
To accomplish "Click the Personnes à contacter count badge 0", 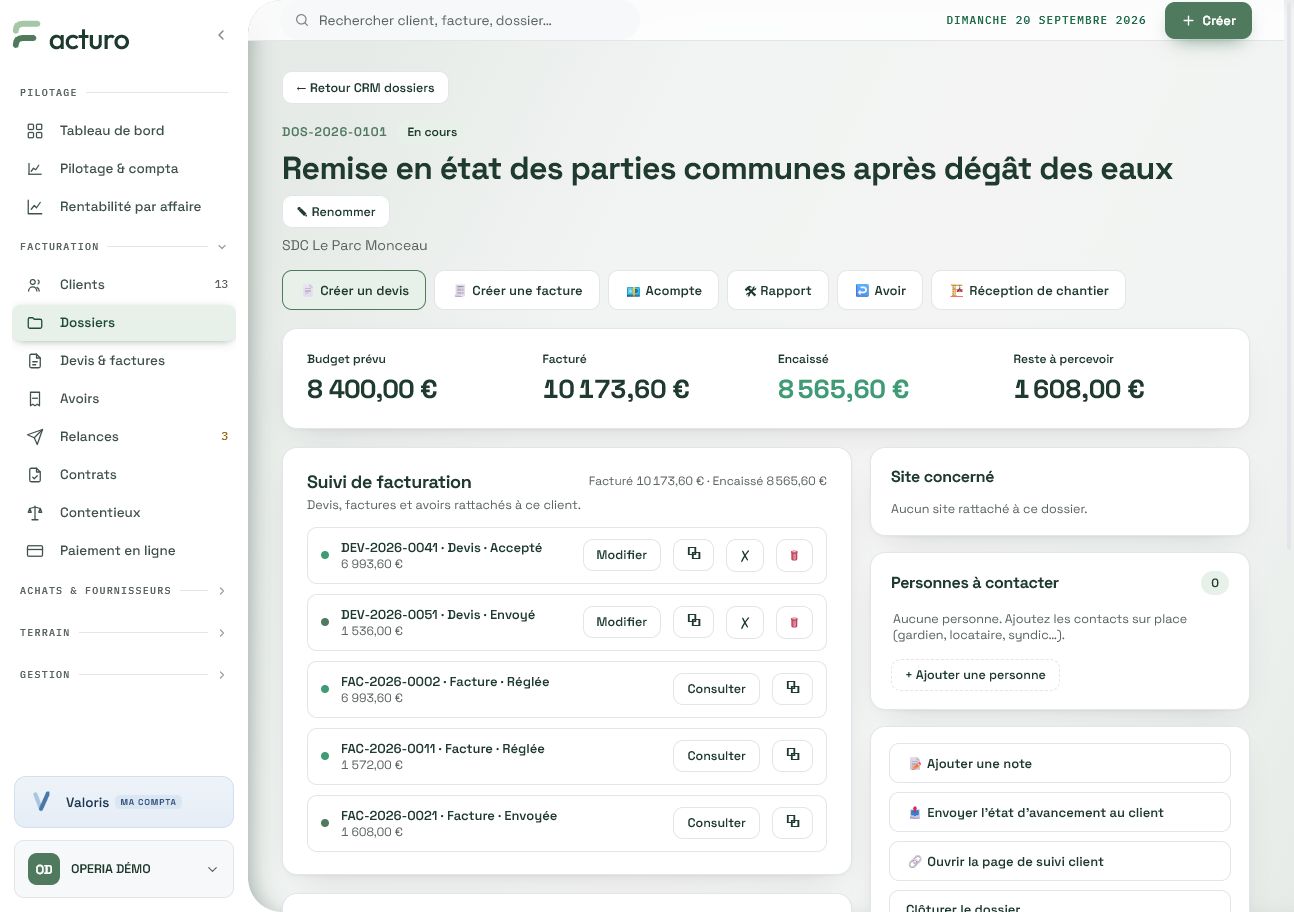I will point(1215,583).
